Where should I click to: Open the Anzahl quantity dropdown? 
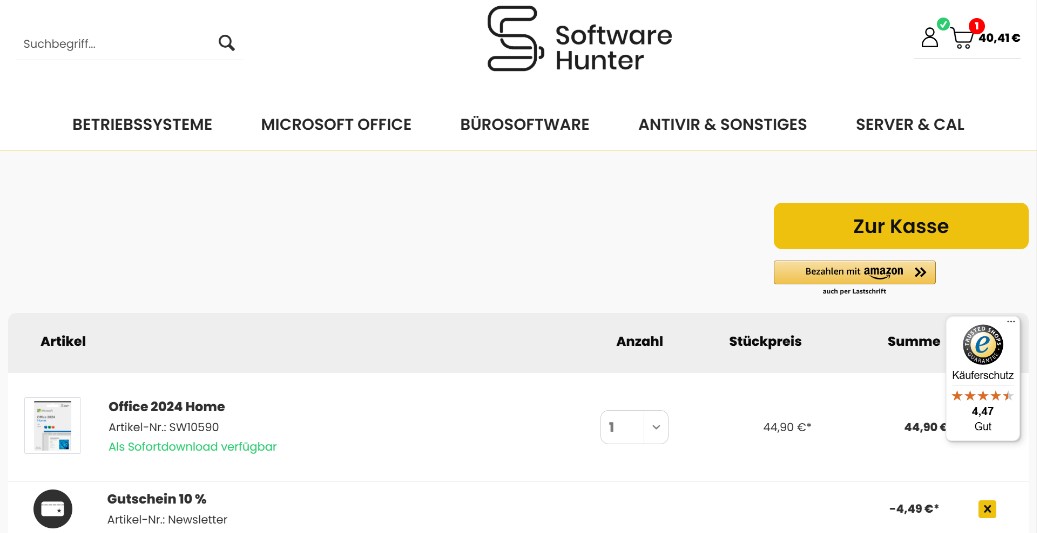click(634, 427)
